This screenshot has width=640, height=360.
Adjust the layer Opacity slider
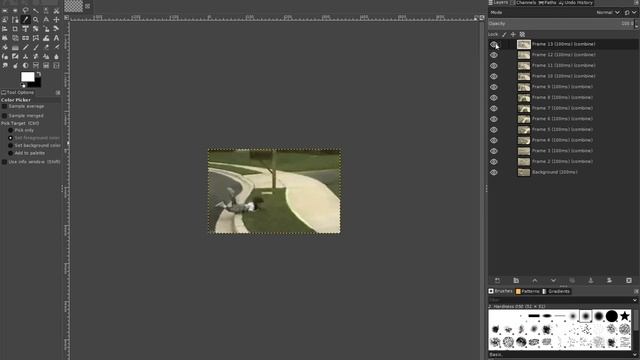pyautogui.click(x=561, y=24)
